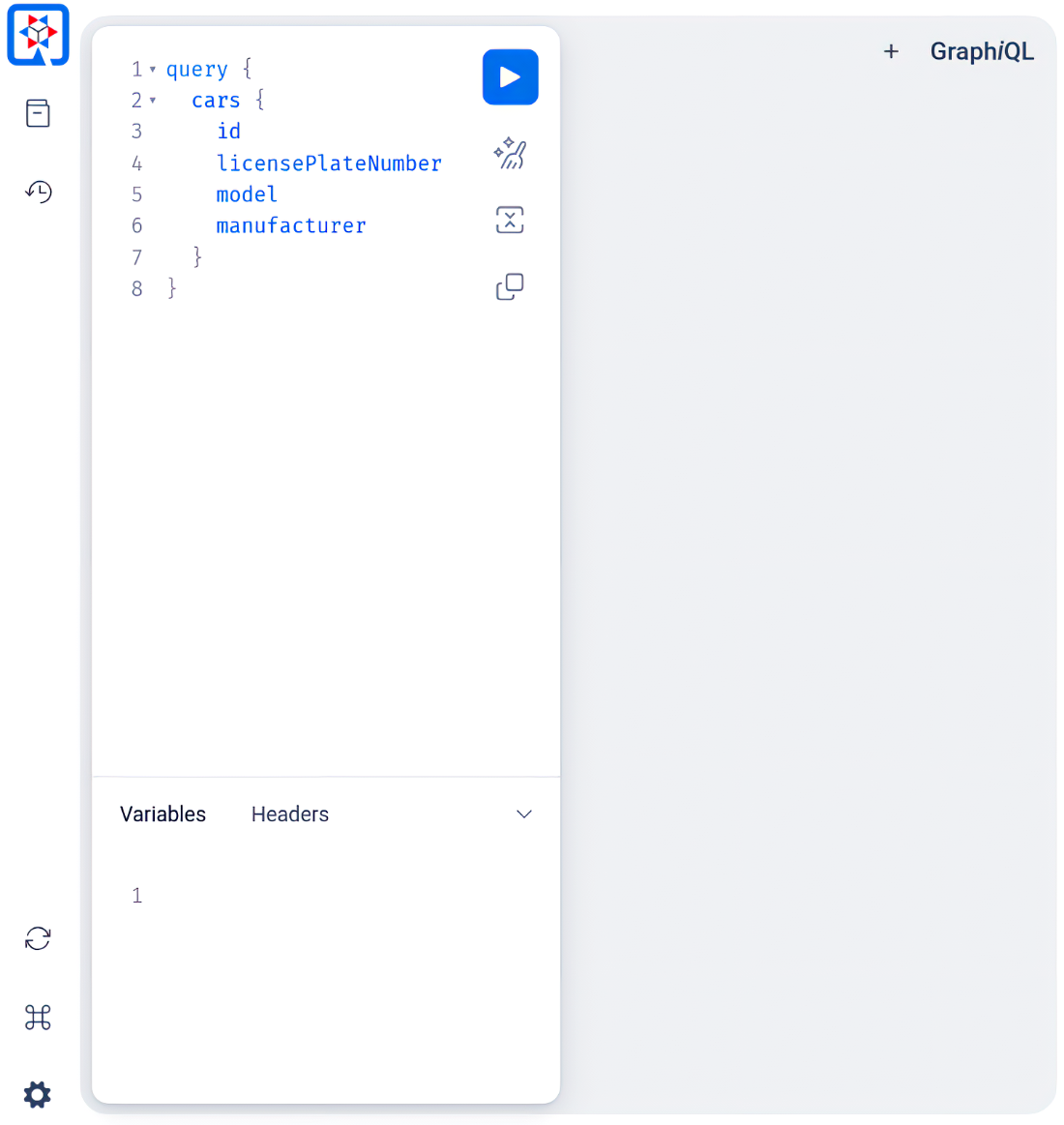Add a new tab with the plus button
Image resolution: width=1064 pixels, height=1125 pixels.
point(891,51)
